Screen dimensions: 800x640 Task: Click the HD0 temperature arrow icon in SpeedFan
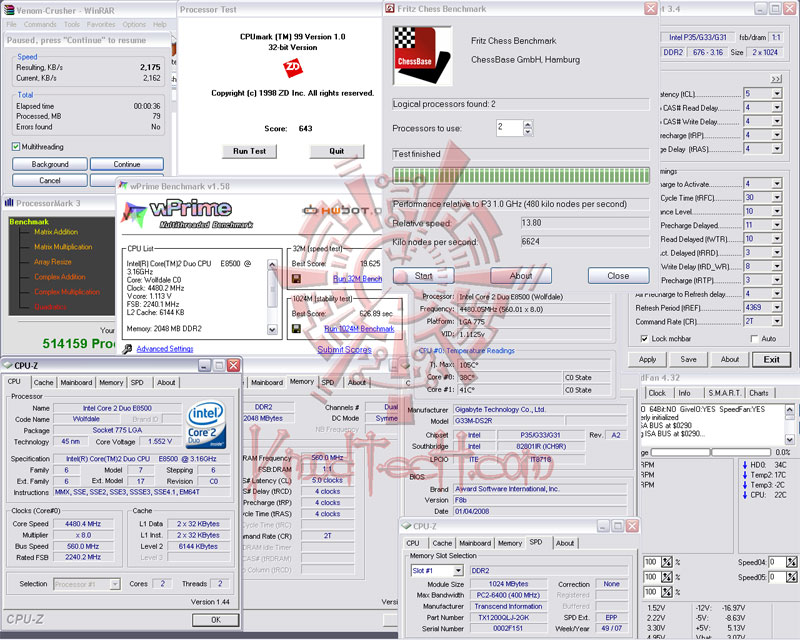745,465
